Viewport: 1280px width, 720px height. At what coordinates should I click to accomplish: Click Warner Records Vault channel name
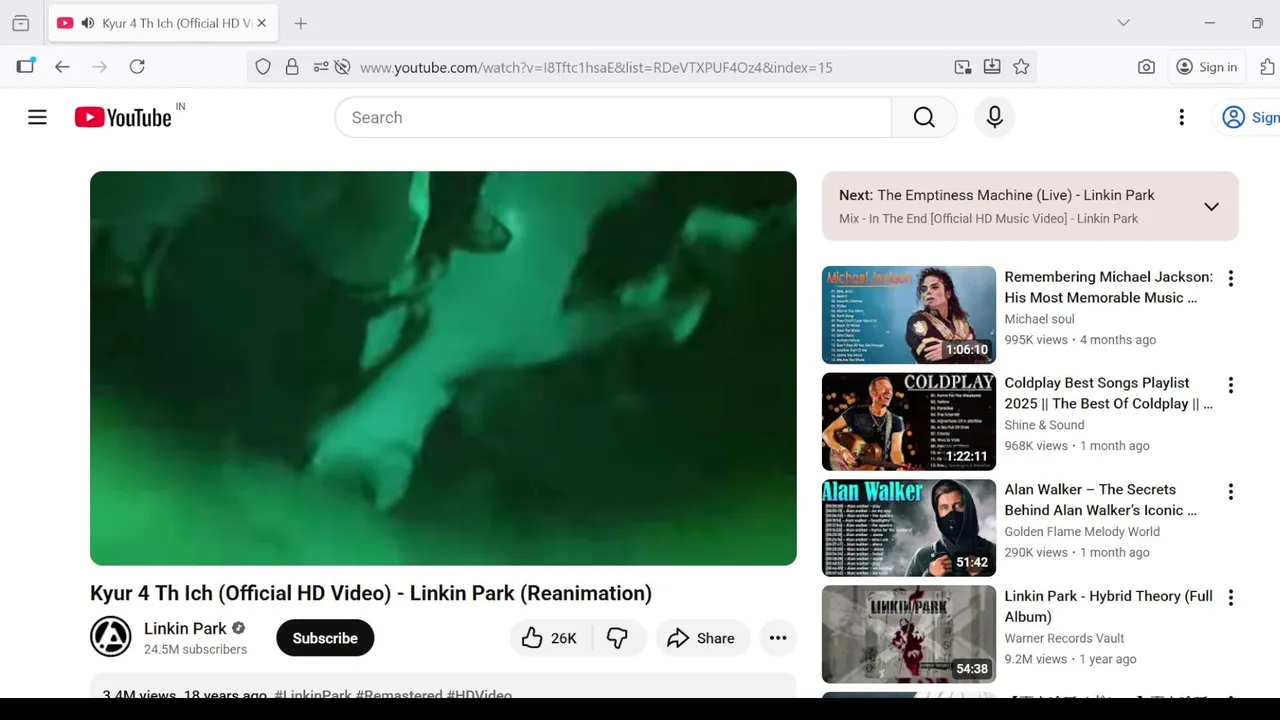point(1064,638)
